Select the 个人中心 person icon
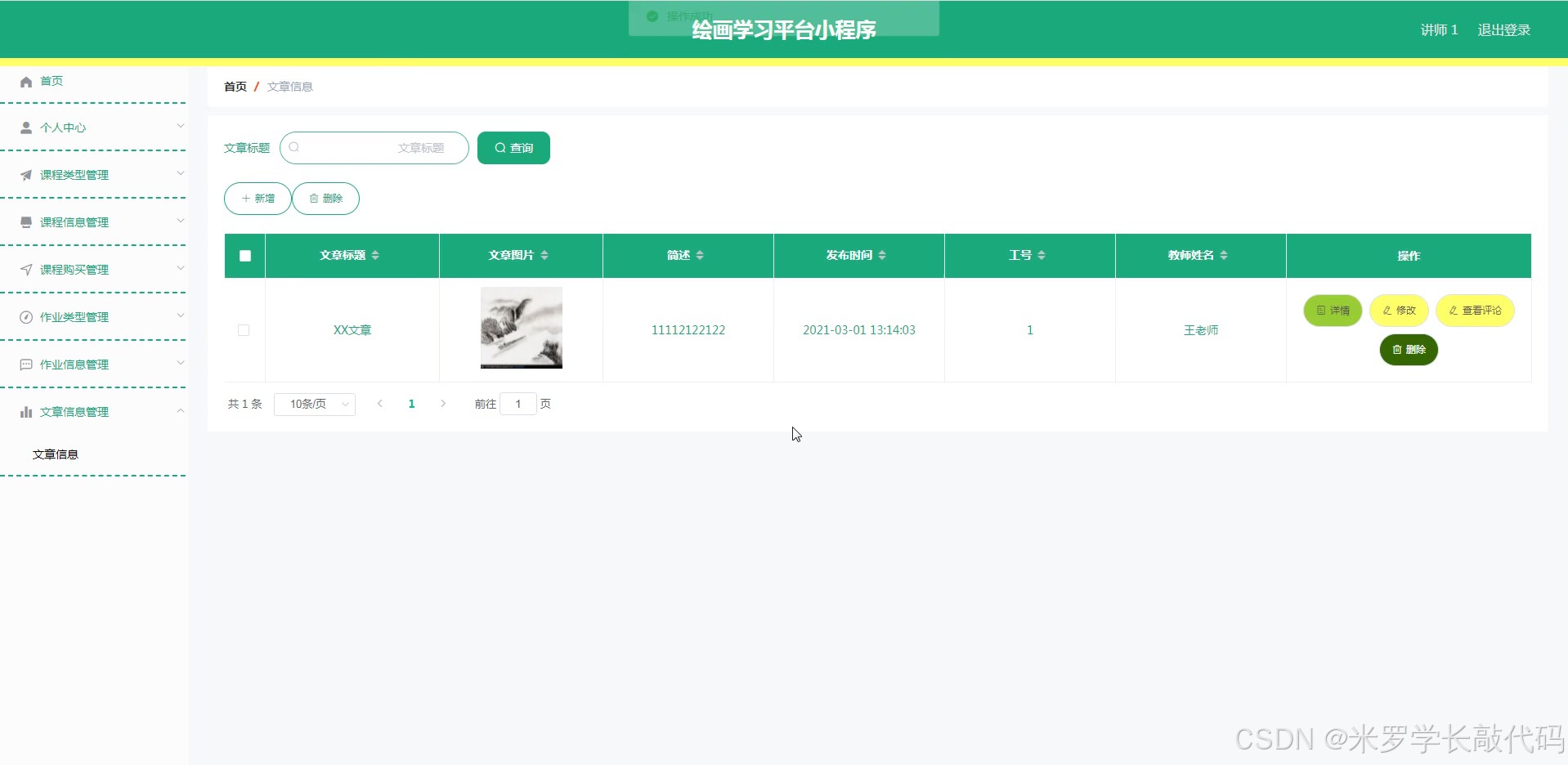The height and width of the screenshot is (765, 1568). (26, 127)
